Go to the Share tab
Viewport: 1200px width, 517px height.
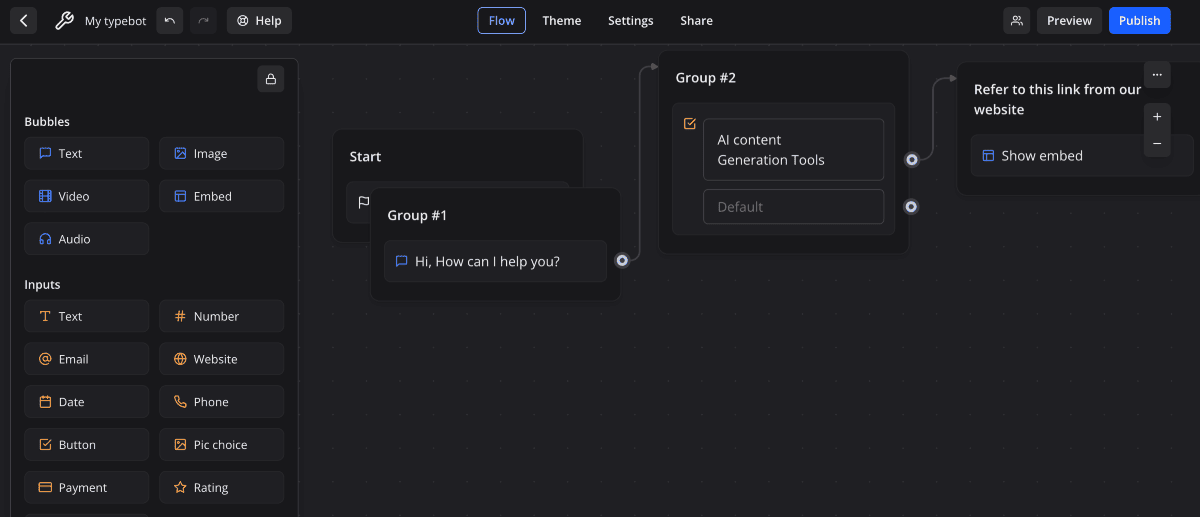696,21
